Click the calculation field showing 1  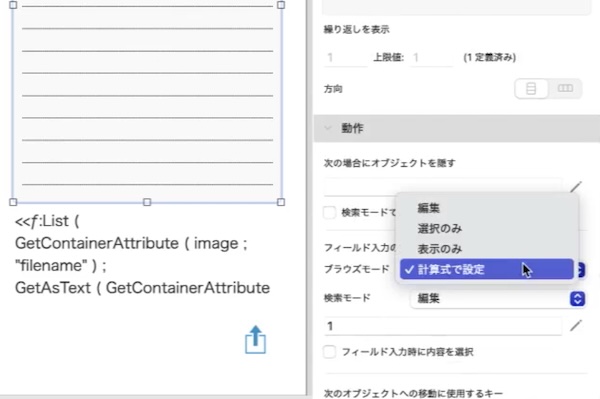(443, 326)
